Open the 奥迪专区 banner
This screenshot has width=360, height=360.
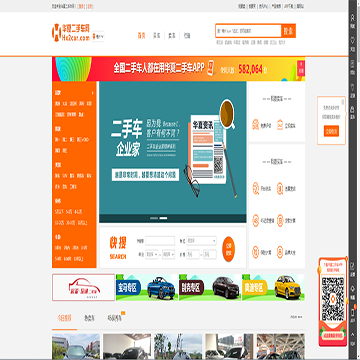(273, 287)
